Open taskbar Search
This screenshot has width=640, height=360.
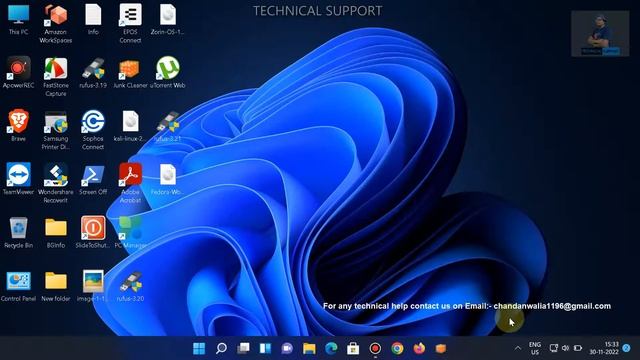pyautogui.click(x=221, y=348)
